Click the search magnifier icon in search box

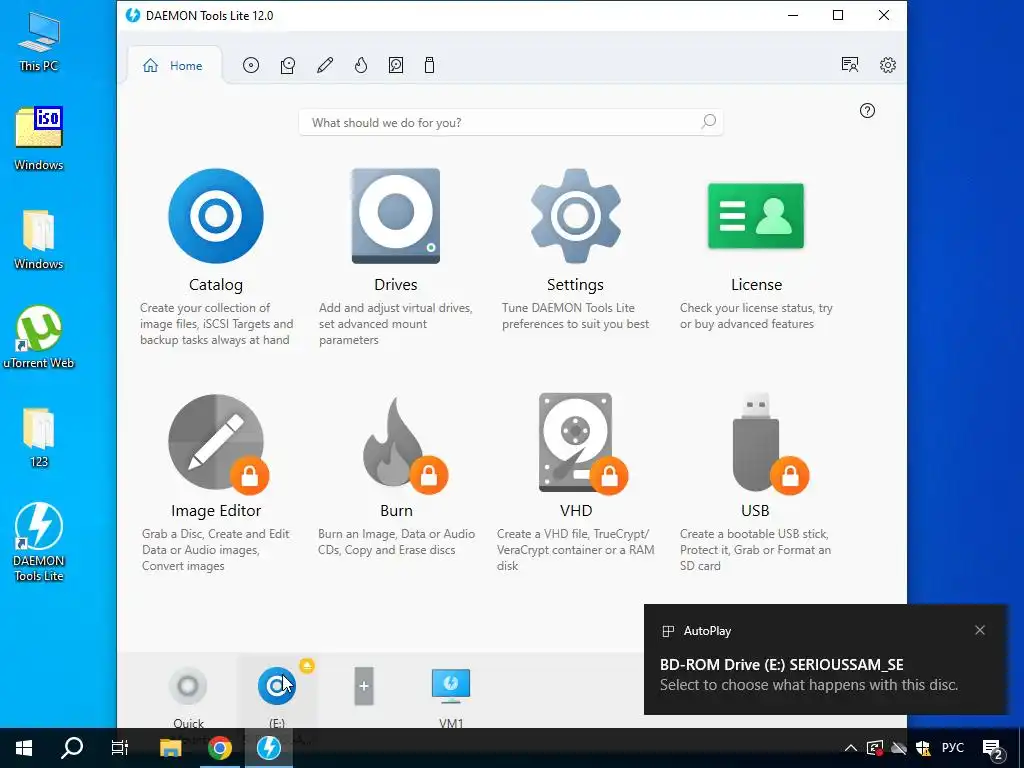[x=709, y=121]
